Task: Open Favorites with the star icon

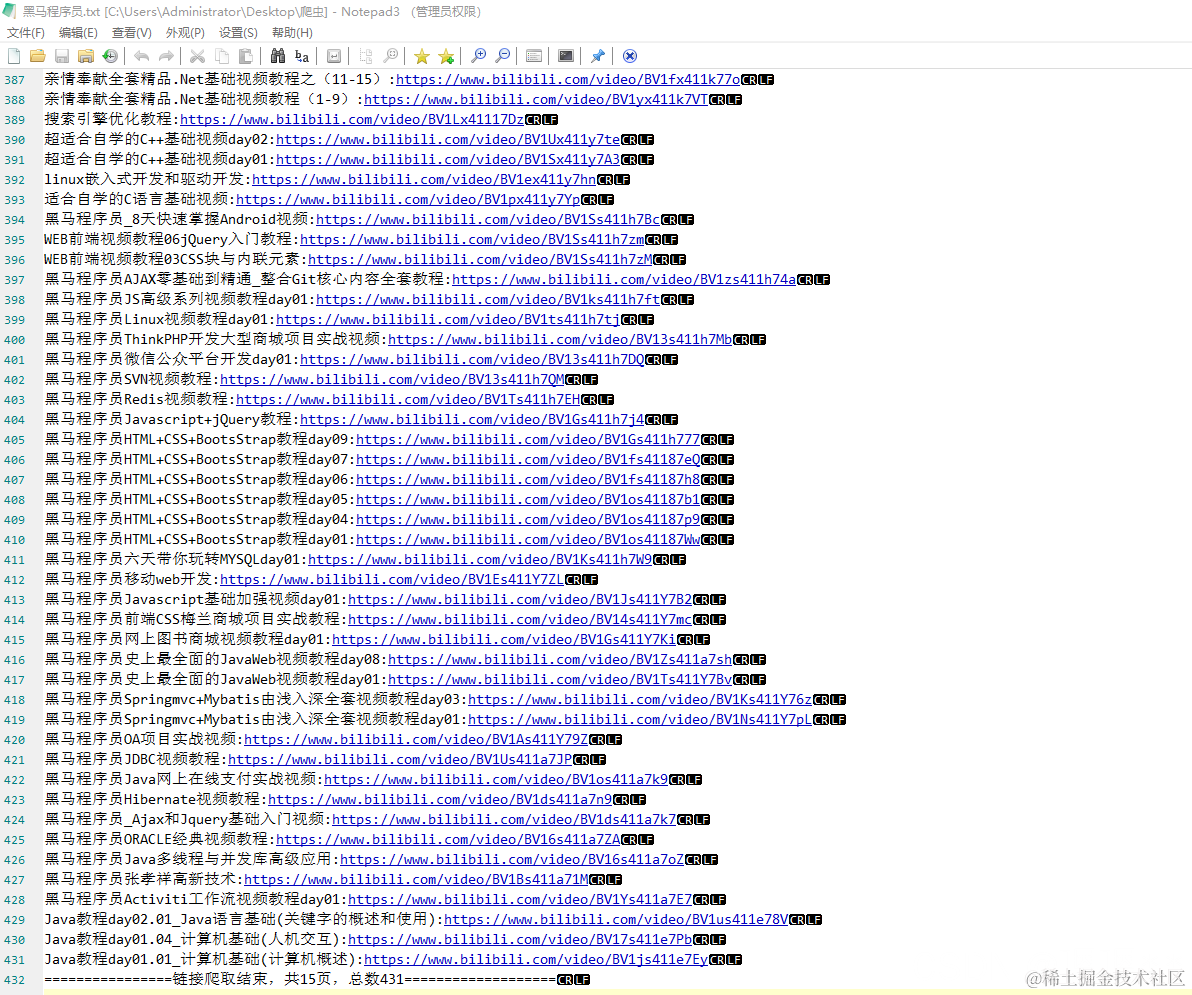Action: click(x=422, y=56)
